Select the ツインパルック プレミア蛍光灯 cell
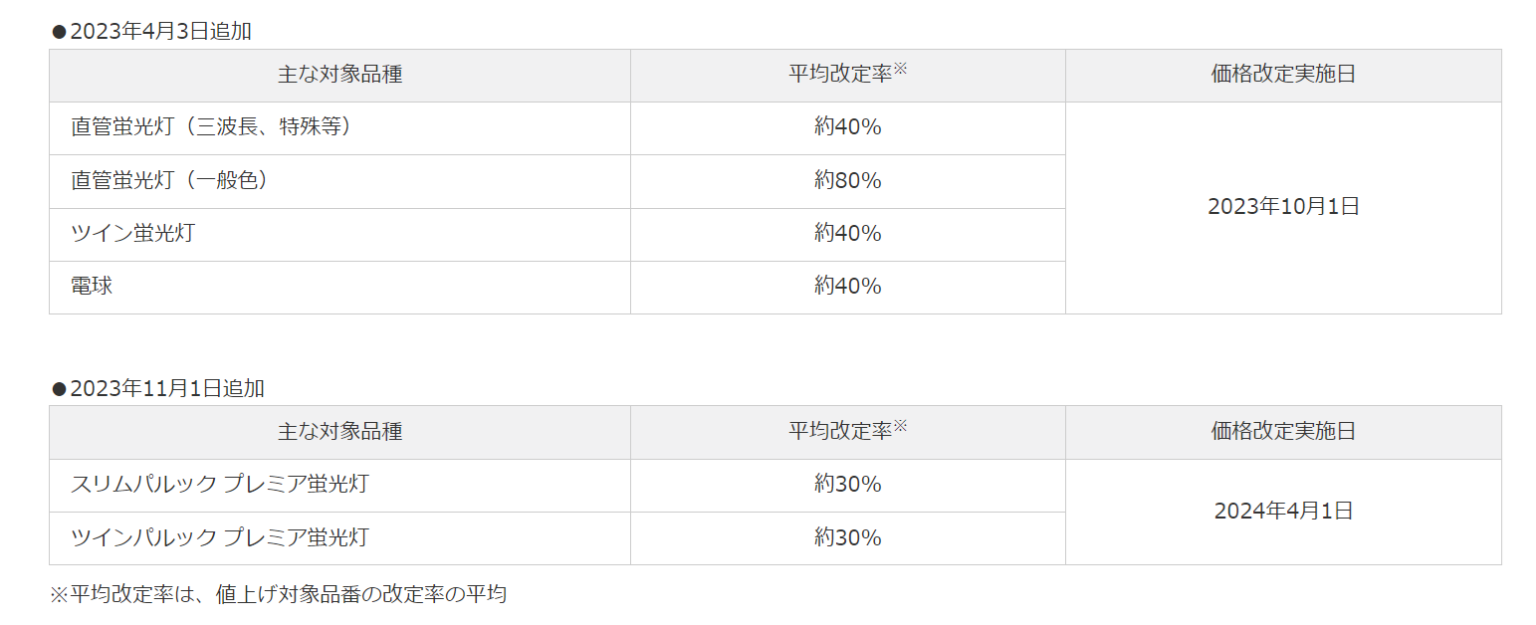This screenshot has height=625, width=1536. 220,538
